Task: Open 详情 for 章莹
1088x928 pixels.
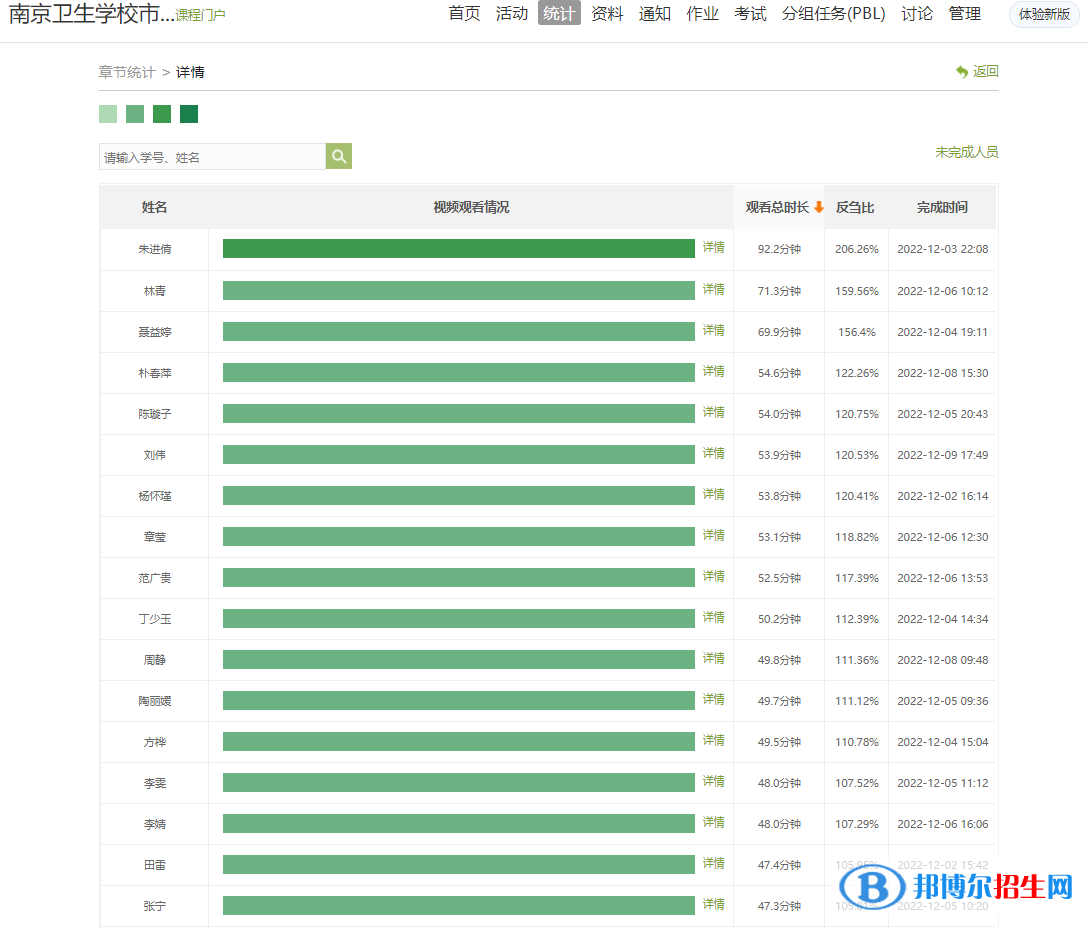Action: (x=713, y=535)
